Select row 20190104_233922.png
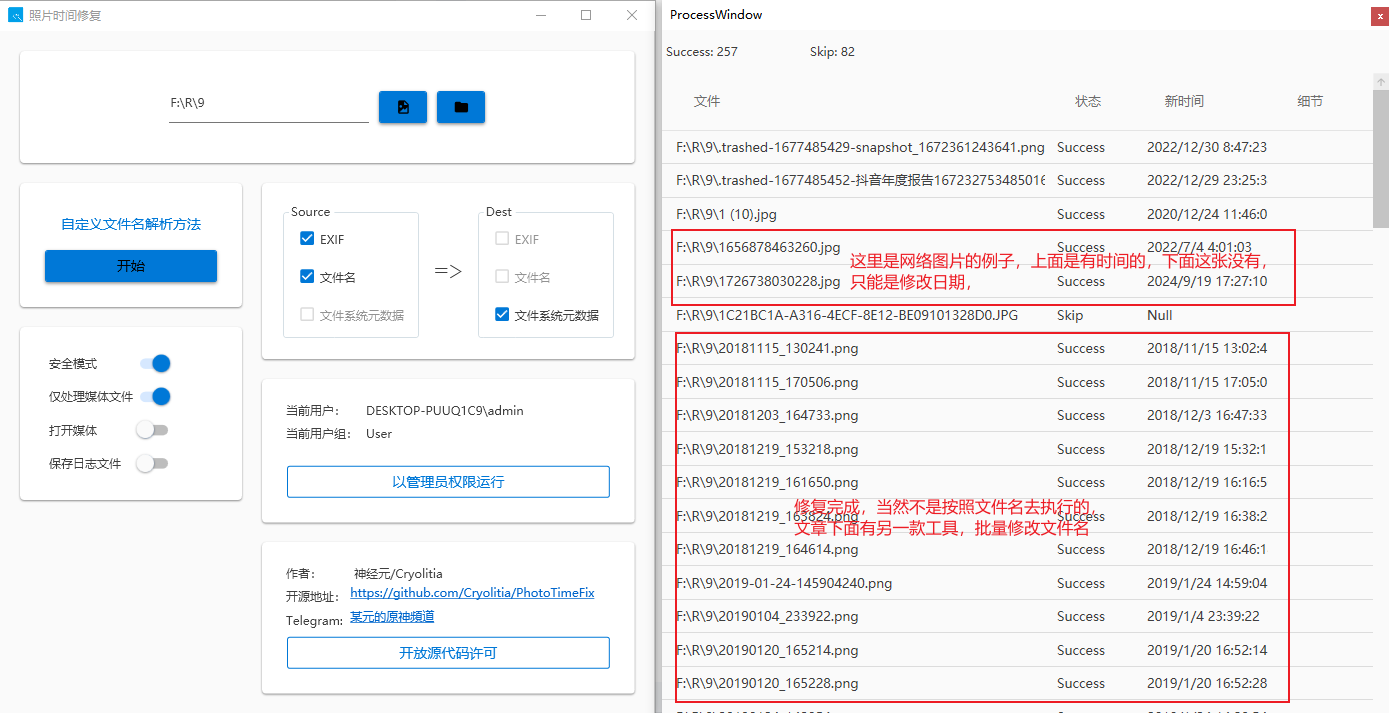1389x713 pixels. (1017, 616)
